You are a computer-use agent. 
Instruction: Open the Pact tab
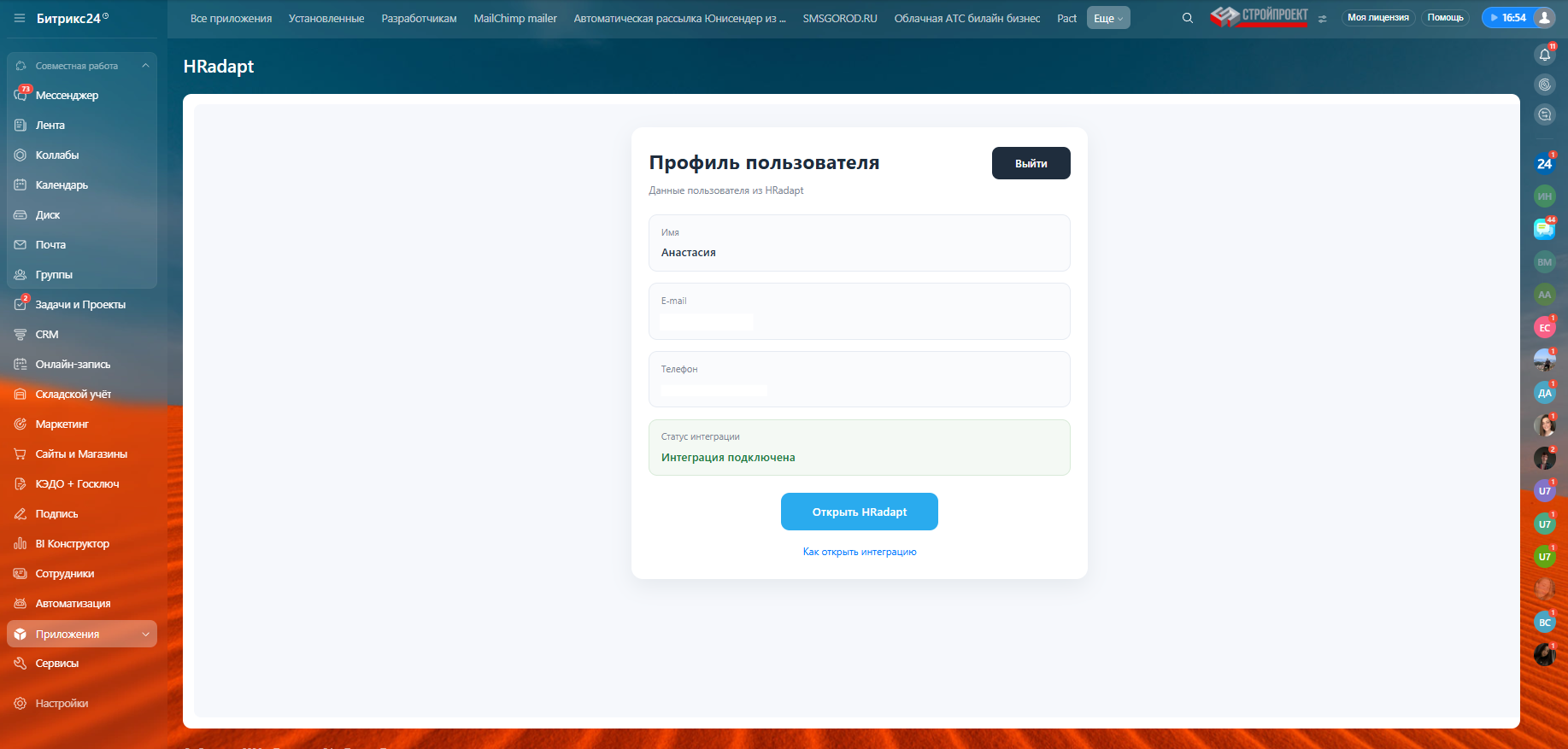[1066, 18]
